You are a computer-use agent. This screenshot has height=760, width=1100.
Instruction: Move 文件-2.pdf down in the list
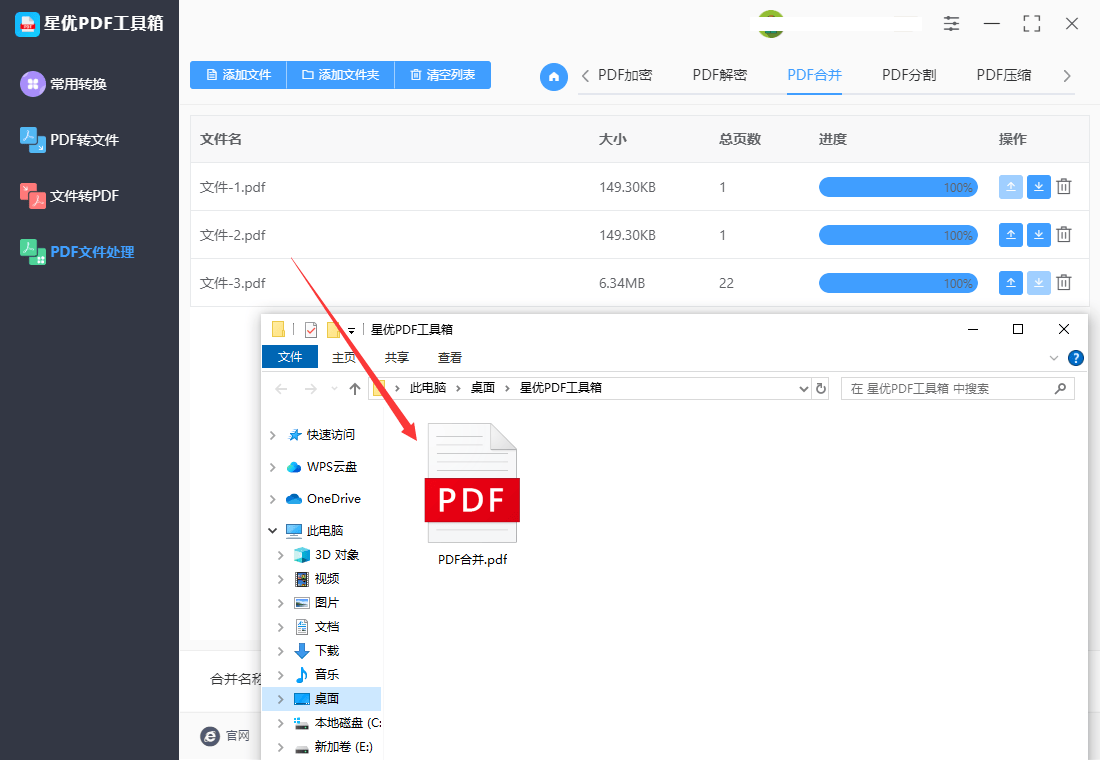(x=1038, y=235)
